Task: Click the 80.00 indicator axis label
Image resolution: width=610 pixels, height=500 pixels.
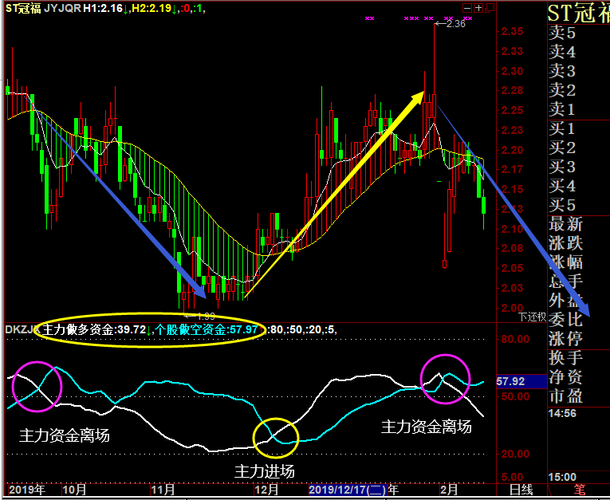Action: [515, 339]
